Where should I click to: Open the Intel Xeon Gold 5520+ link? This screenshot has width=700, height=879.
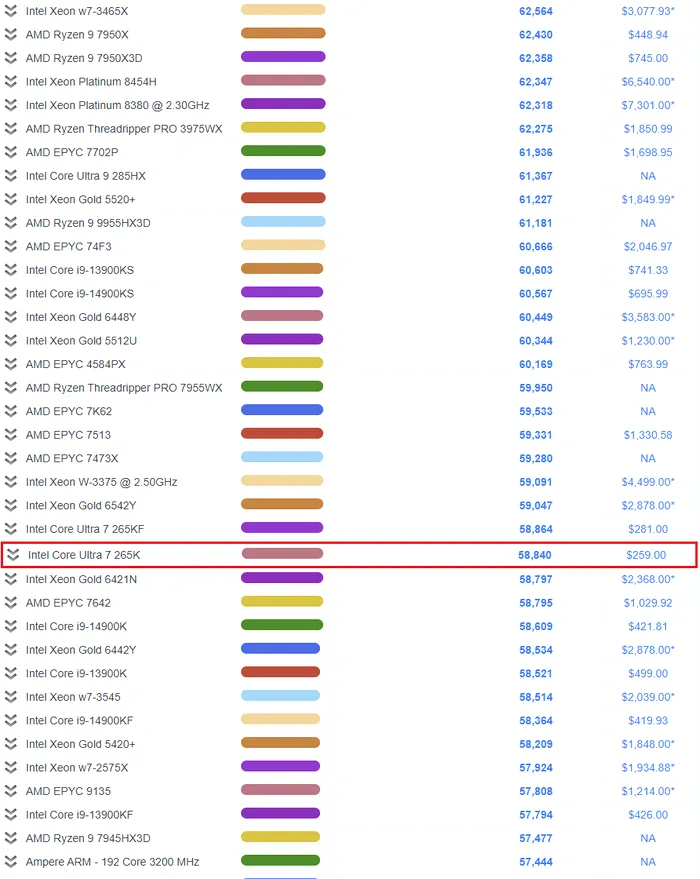click(81, 200)
